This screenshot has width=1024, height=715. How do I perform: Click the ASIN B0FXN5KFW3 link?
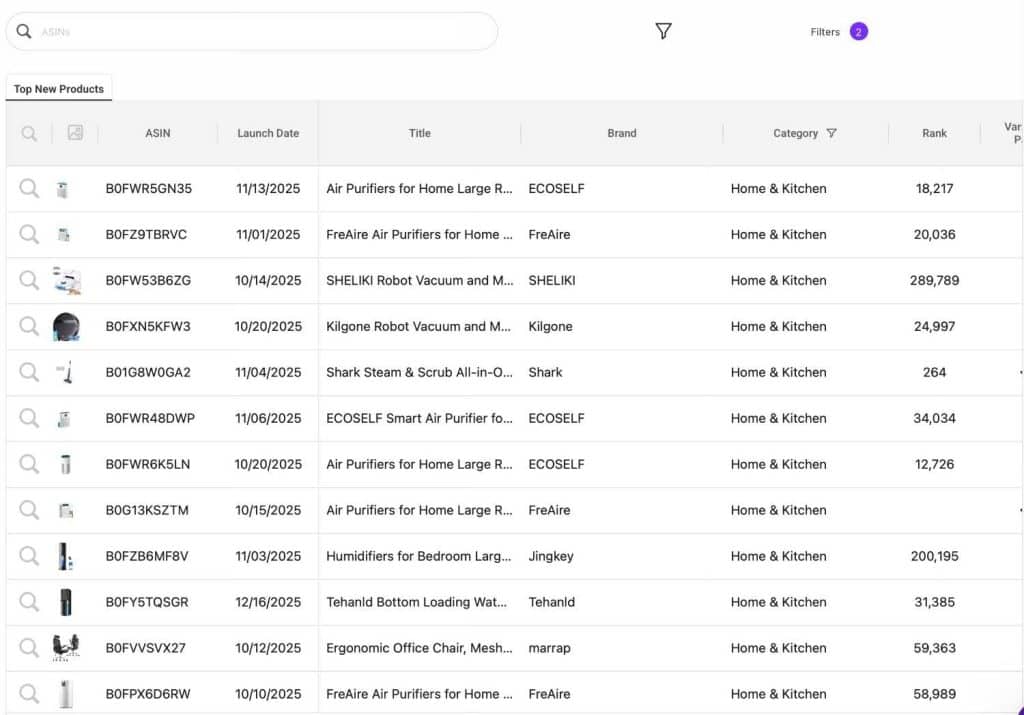pos(156,326)
